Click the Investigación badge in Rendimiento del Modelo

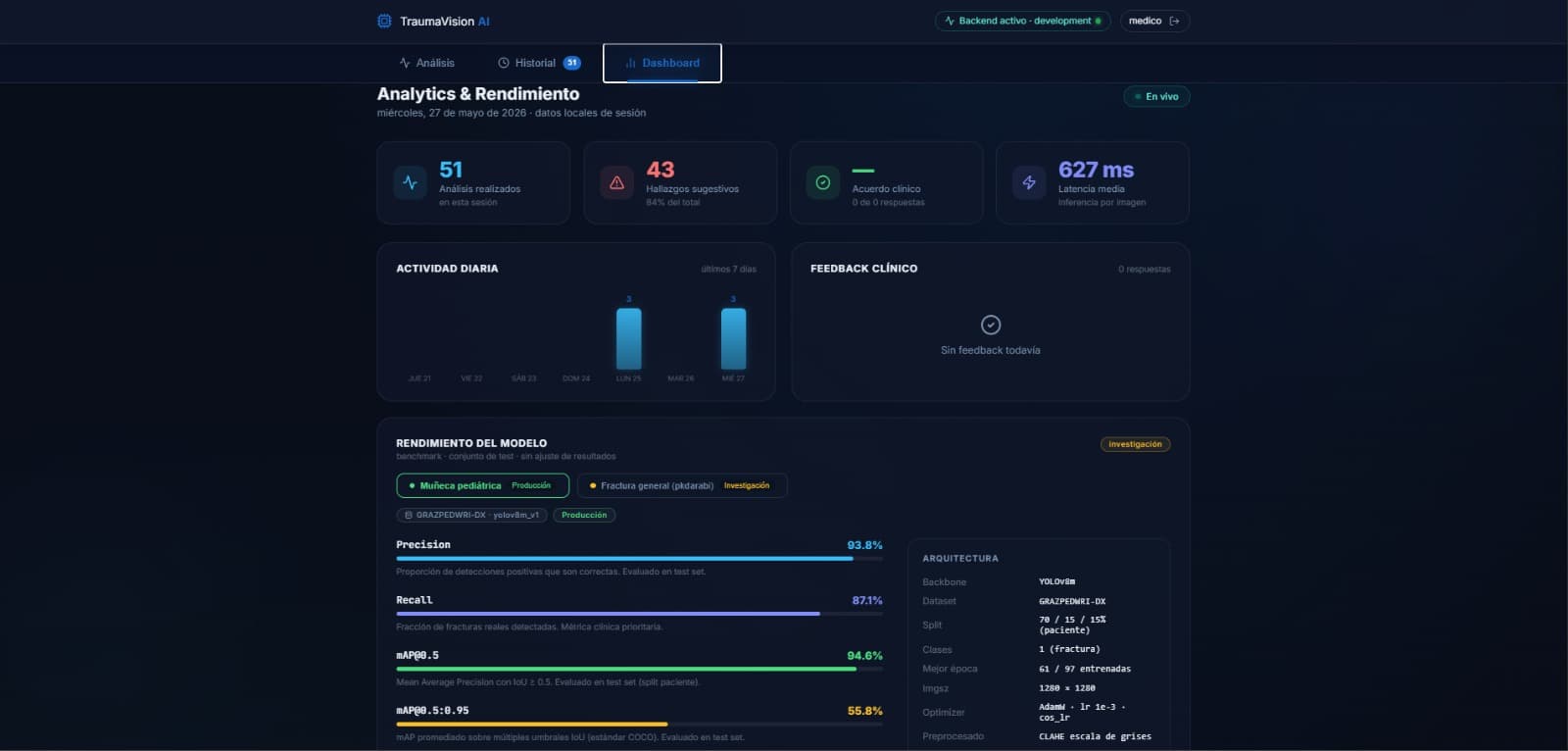1135,444
